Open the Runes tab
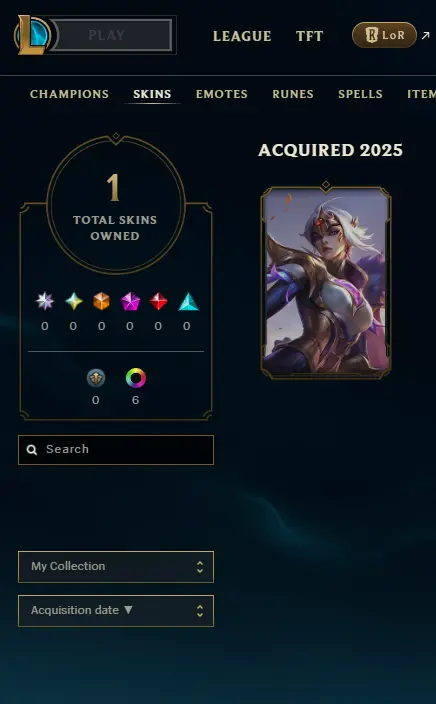436x704 pixels. pos(293,94)
